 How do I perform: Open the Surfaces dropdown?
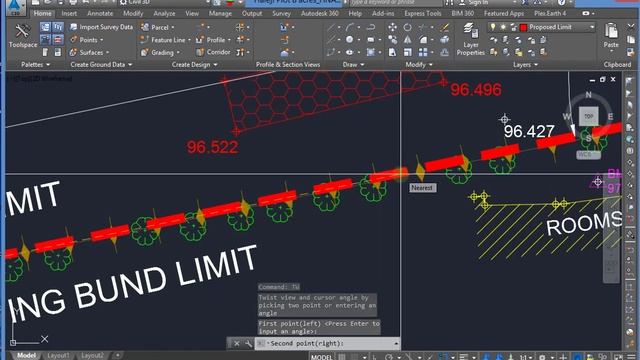[89, 52]
